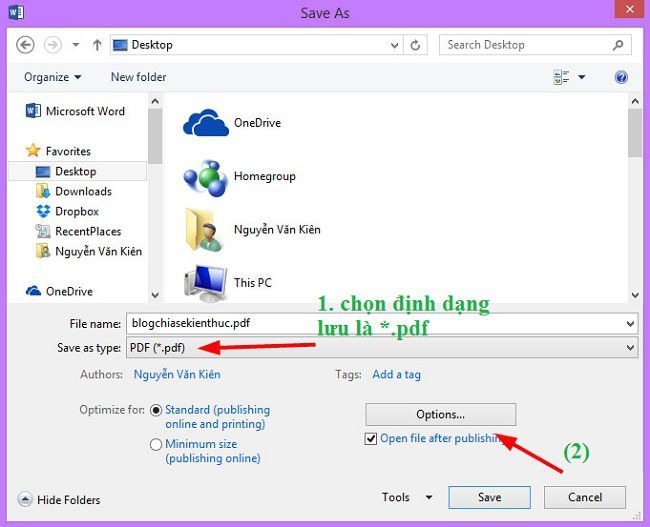This screenshot has height=527, width=650.
Task: Toggle Open file after publishing checkbox
Action: click(372, 438)
